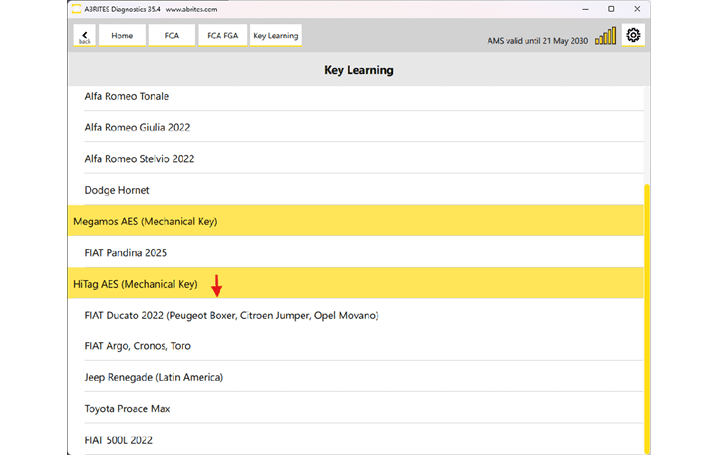Expand HiTag AES (Mechanical Key) header
Screen dimensions: 719x455
tap(135, 284)
